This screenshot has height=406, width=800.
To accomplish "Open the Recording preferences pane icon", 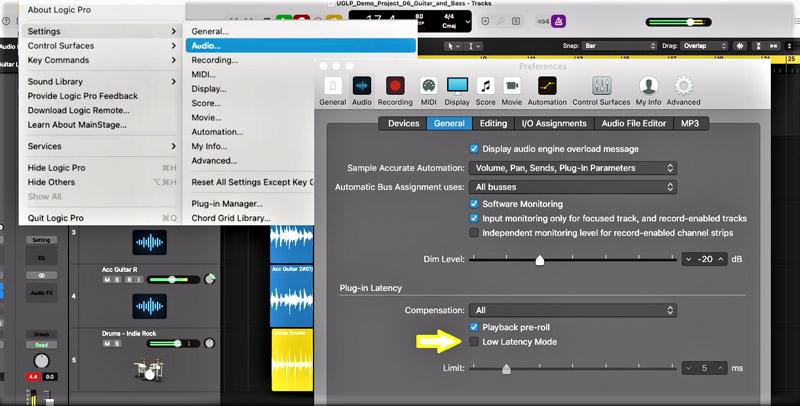I will [395, 86].
